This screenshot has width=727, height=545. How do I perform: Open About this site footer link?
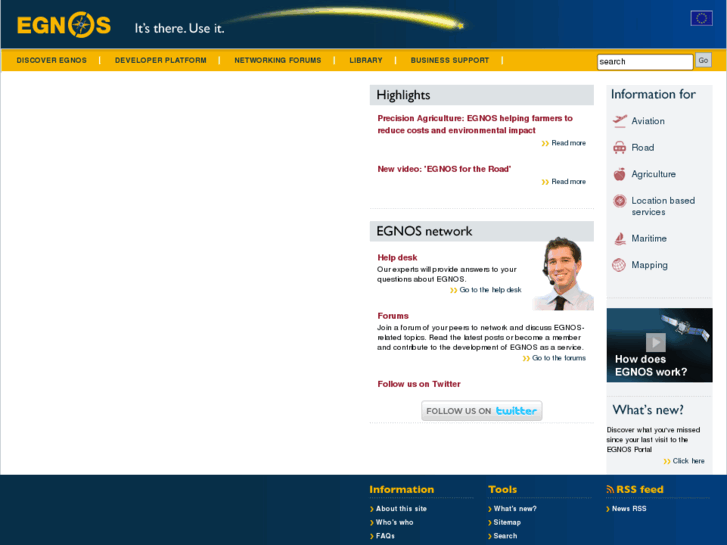[x=401, y=509]
